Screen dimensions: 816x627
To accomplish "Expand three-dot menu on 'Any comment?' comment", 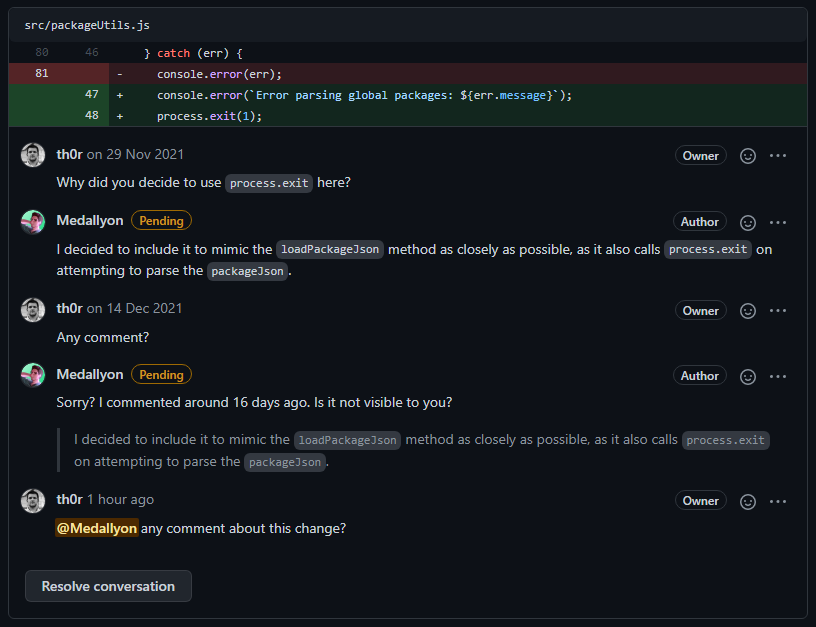I will [778, 311].
